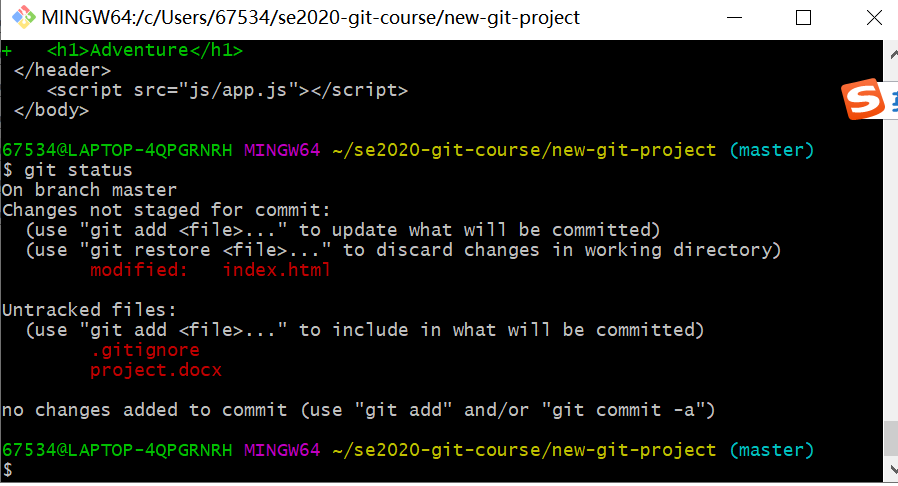
Task: Click the 'no changes added to commit' line
Action: click(x=359, y=410)
